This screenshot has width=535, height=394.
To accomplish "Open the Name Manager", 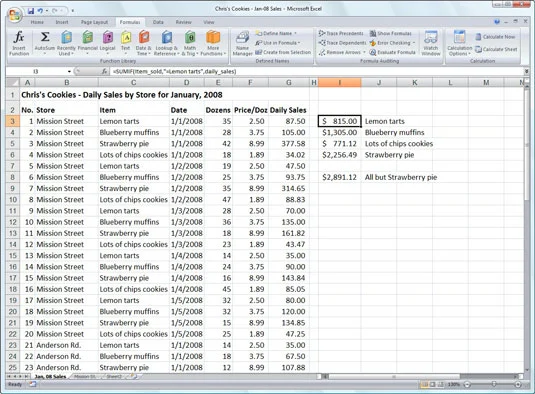I will tap(243, 43).
